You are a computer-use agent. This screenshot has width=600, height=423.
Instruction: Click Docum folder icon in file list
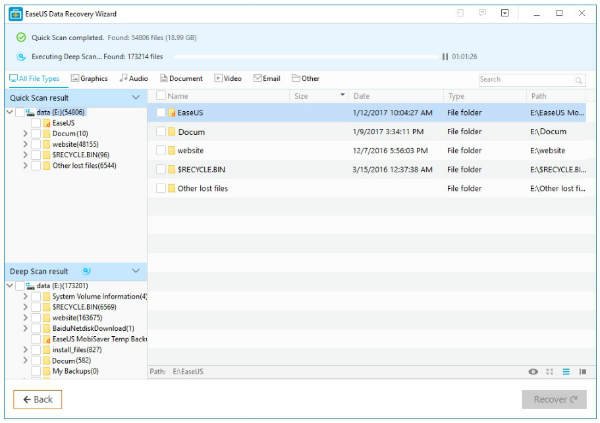[172, 132]
